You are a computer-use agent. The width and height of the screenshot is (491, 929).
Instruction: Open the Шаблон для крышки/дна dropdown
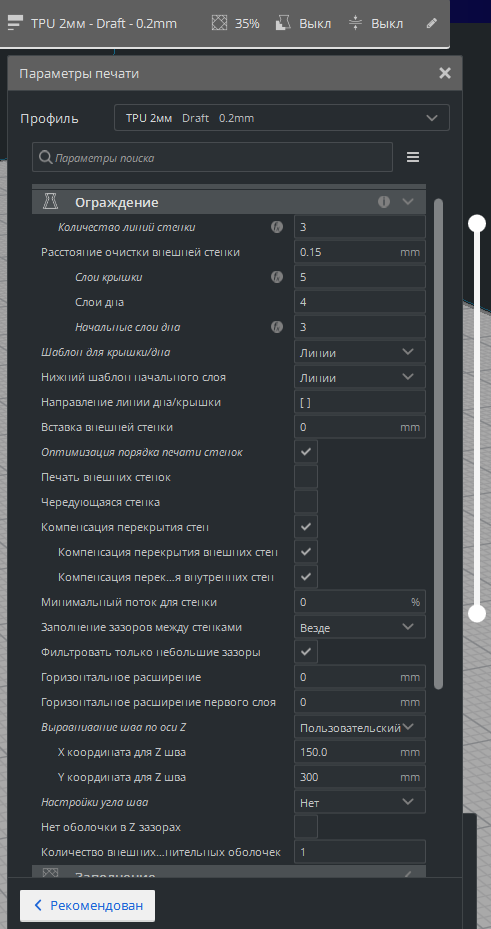click(x=360, y=352)
